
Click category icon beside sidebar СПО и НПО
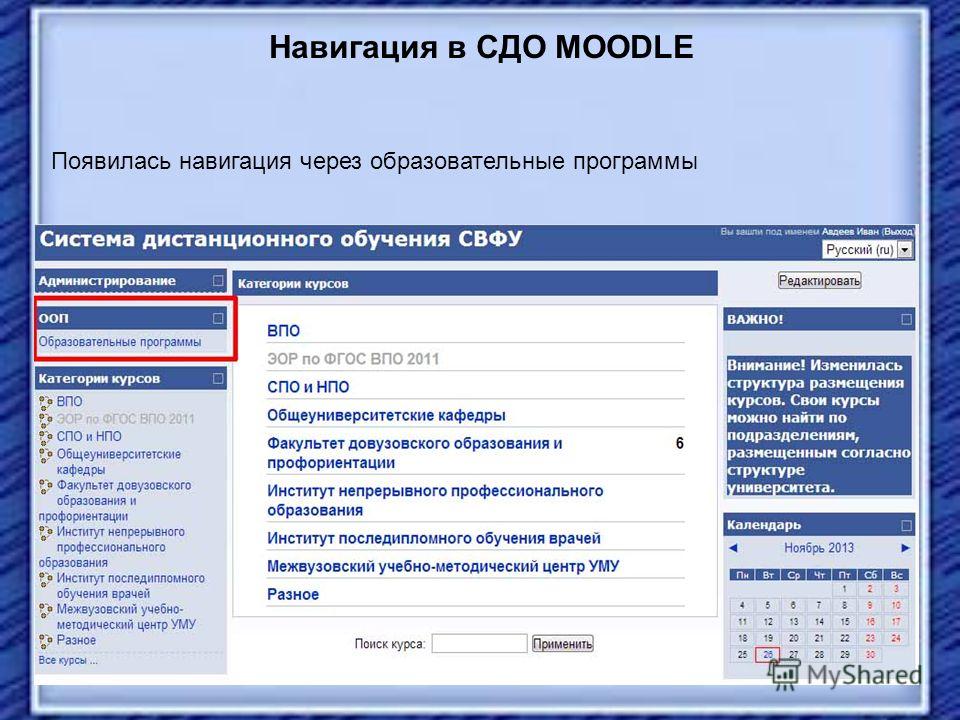pyautogui.click(x=45, y=437)
